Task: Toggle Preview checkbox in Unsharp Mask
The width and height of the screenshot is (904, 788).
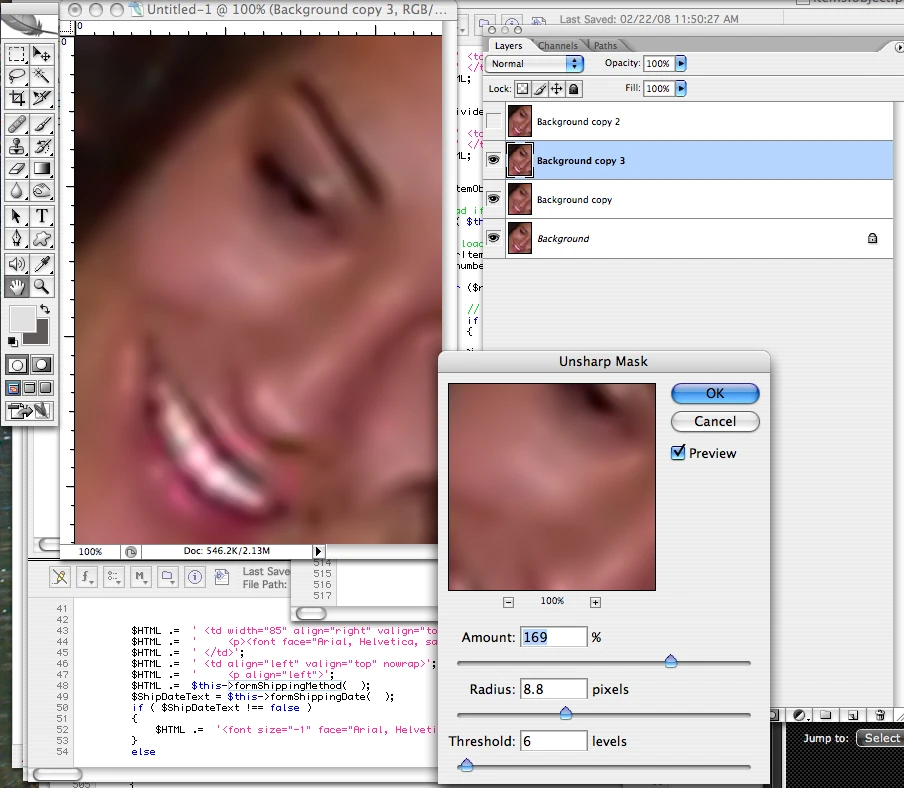Action: click(x=678, y=453)
